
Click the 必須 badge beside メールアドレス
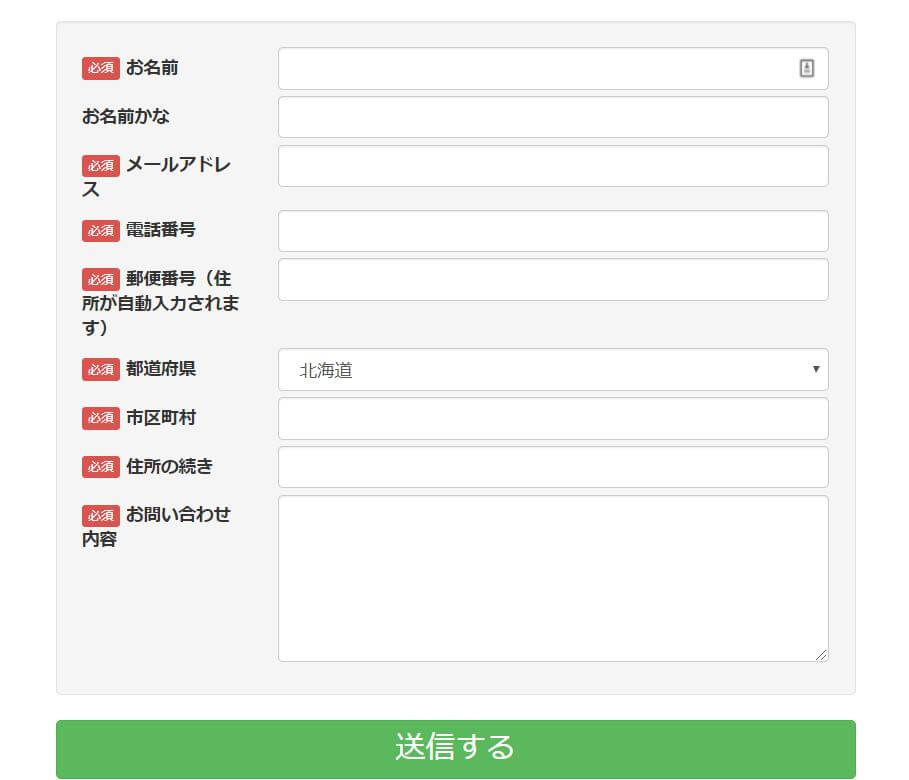[x=101, y=165]
